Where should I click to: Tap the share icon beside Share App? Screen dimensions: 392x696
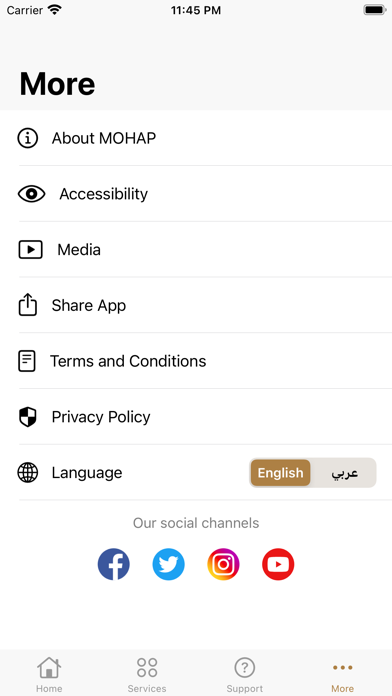[x=28, y=304]
